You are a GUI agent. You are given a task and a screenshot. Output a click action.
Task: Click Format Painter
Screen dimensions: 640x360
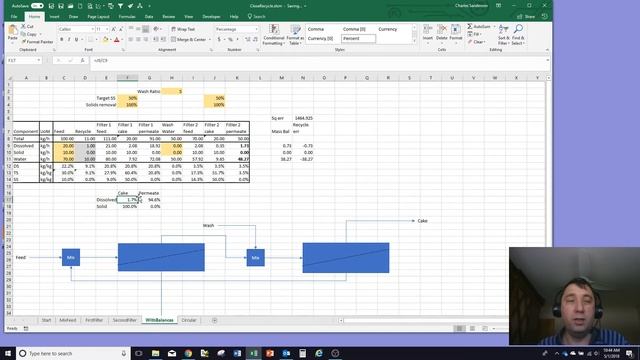click(38, 42)
